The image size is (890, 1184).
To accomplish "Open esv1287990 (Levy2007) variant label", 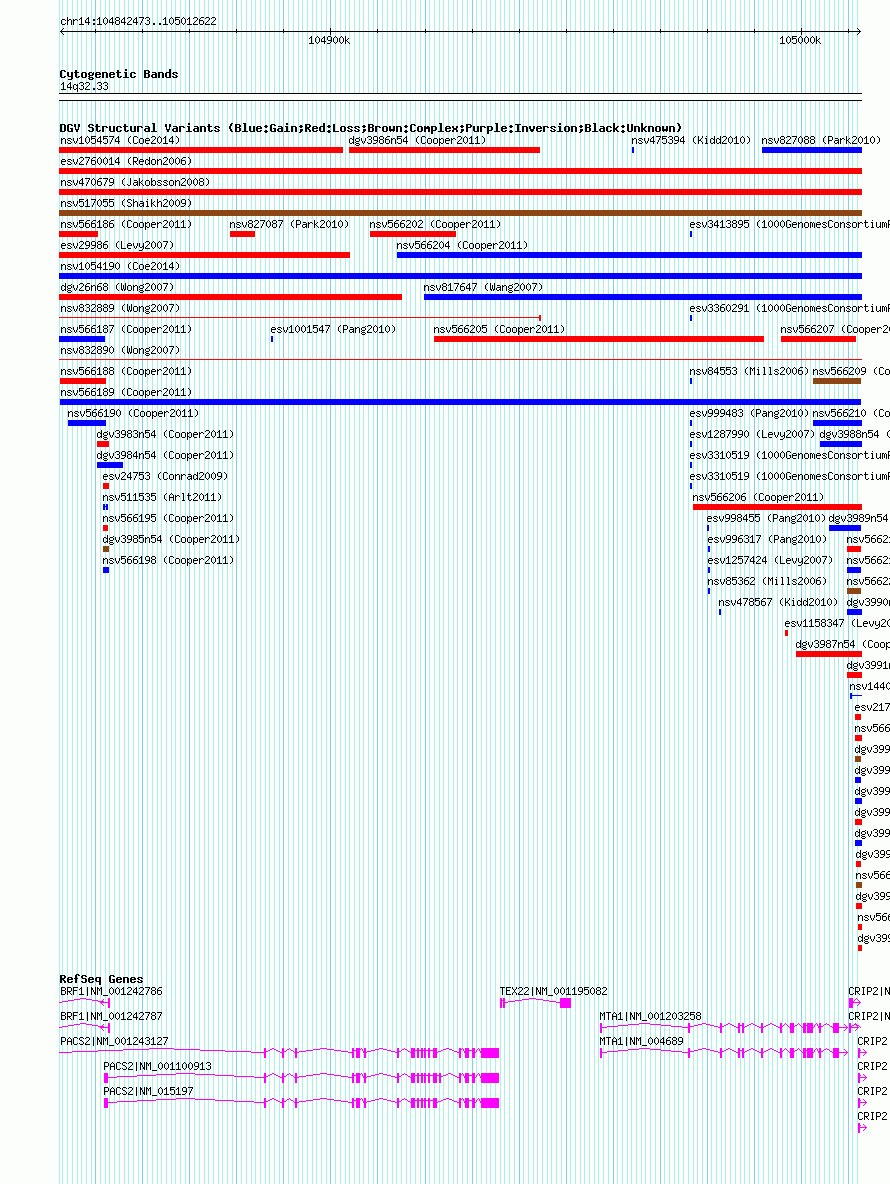I will pyautogui.click(x=753, y=435).
